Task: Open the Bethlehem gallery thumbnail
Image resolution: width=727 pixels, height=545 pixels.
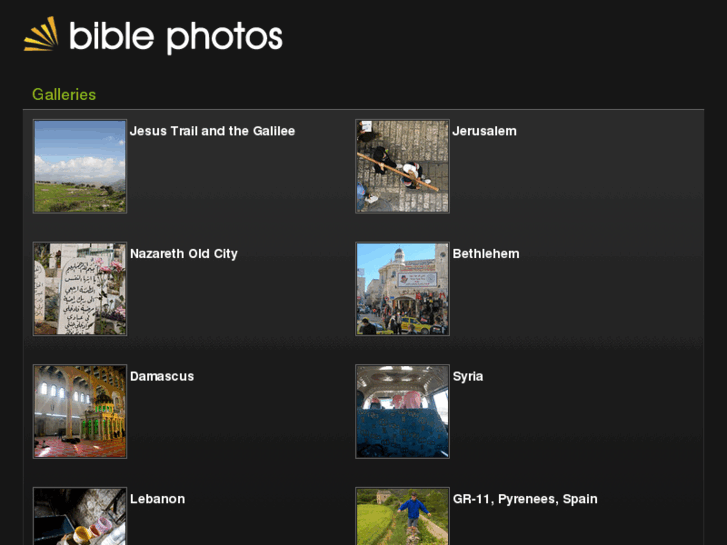Action: [402, 289]
